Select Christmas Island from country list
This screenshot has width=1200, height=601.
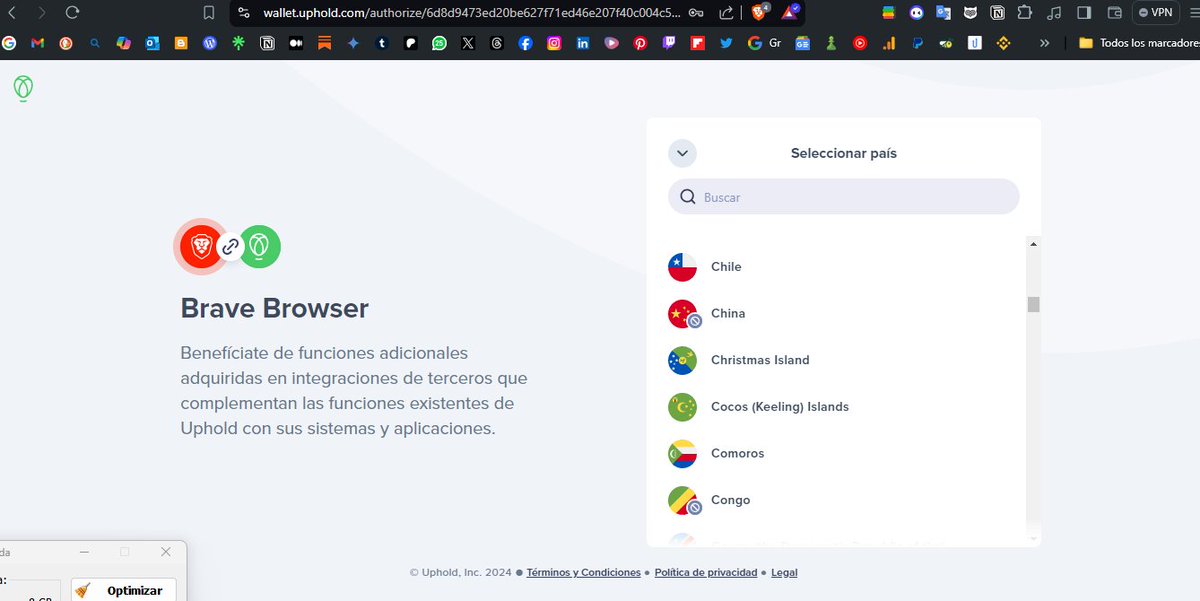tap(846, 360)
